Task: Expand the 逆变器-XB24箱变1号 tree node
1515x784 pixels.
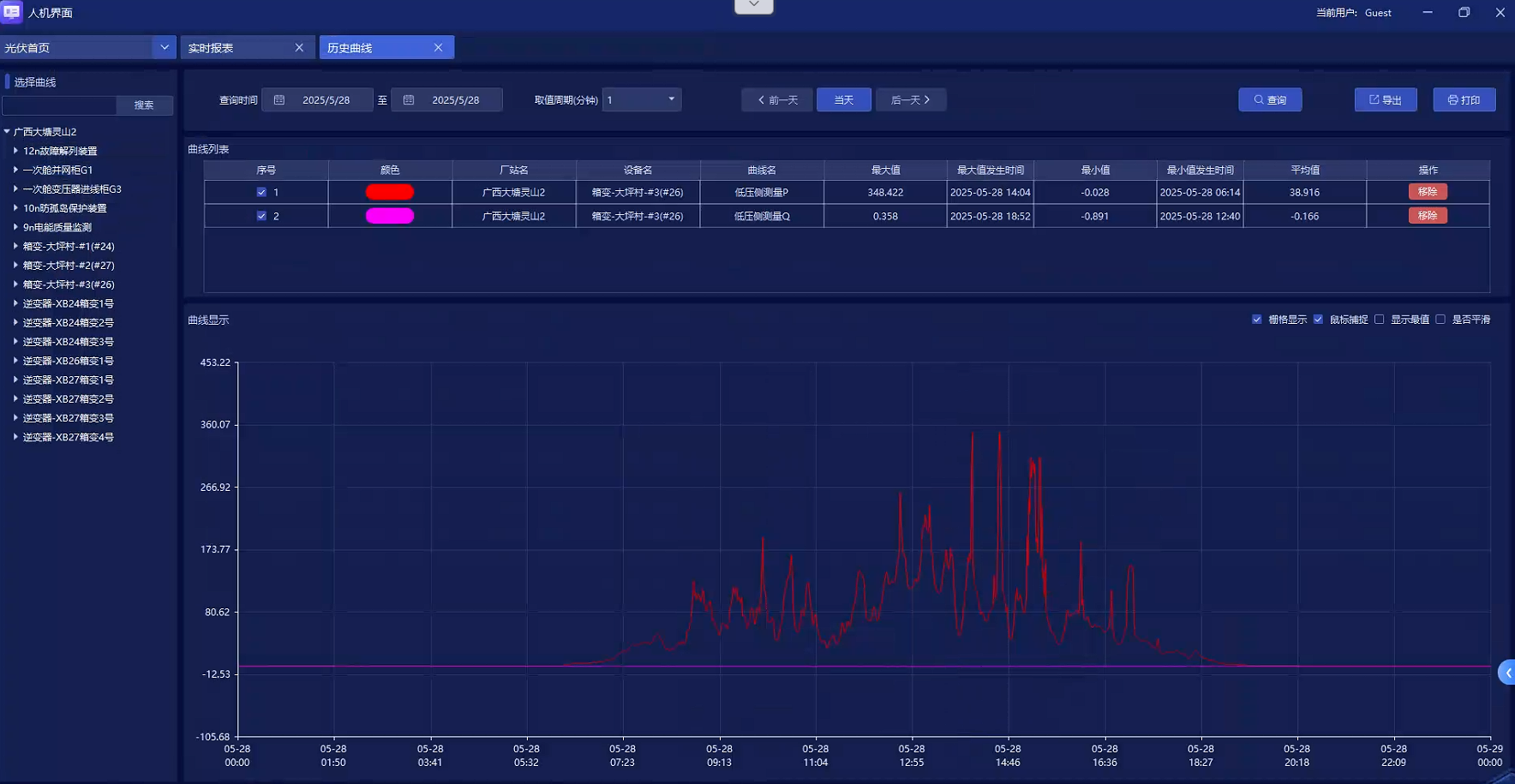Action: click(15, 303)
